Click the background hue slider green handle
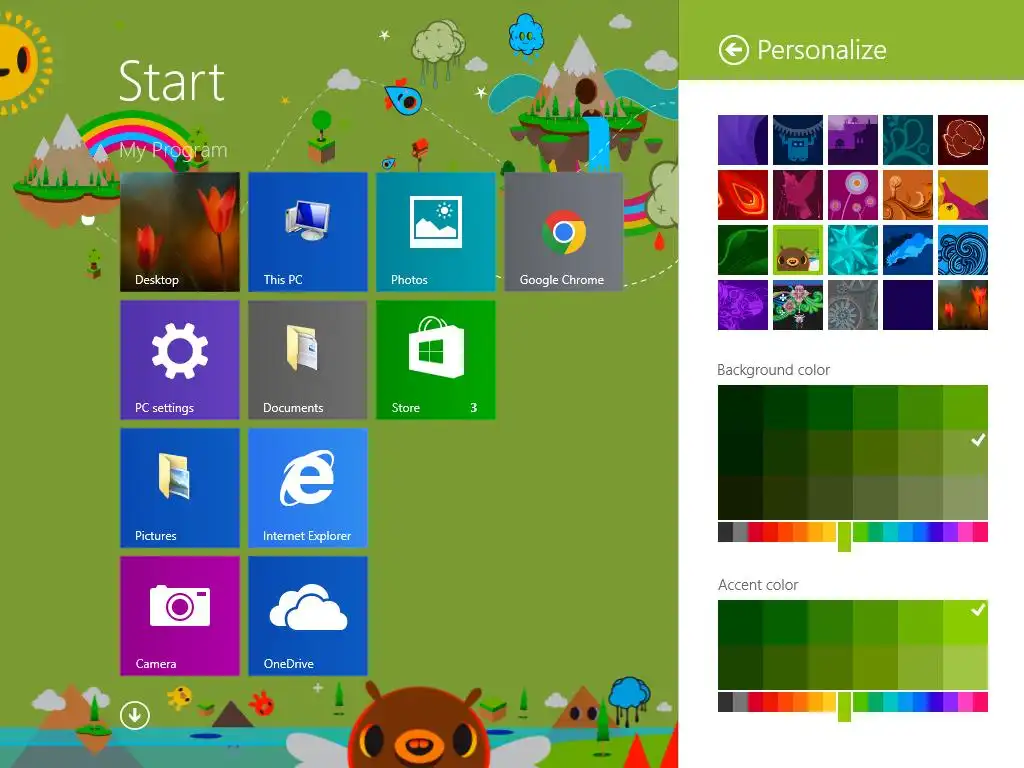 844,536
